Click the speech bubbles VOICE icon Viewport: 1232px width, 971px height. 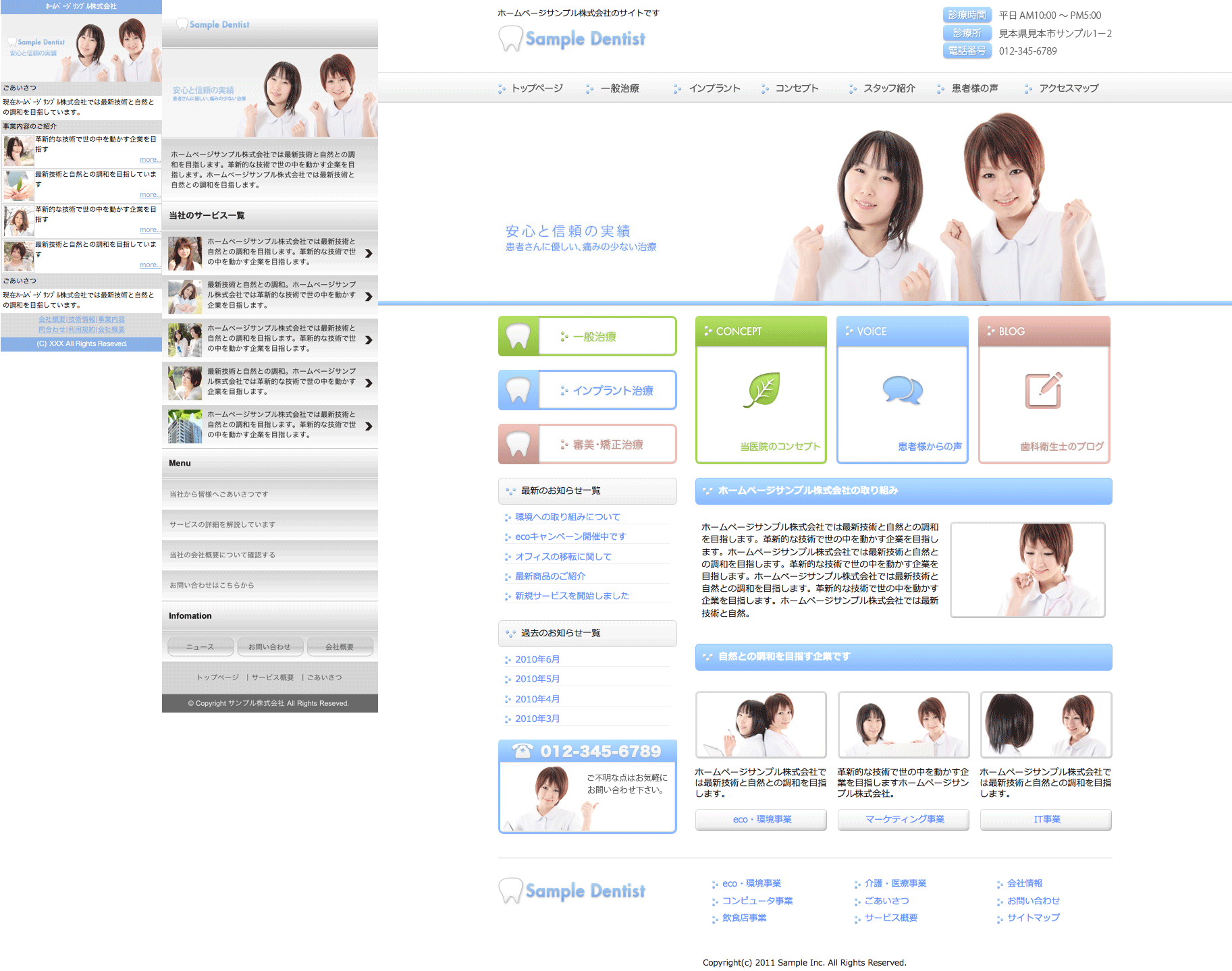(x=903, y=390)
